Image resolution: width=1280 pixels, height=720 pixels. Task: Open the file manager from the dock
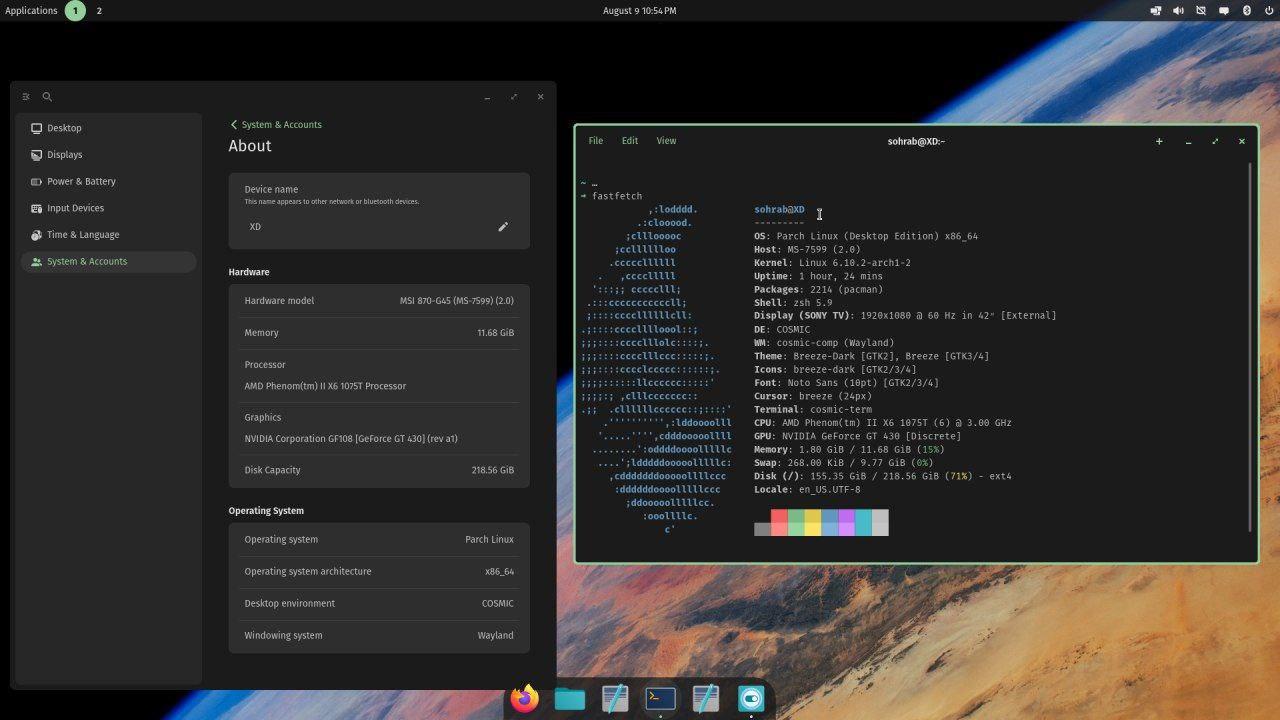570,698
